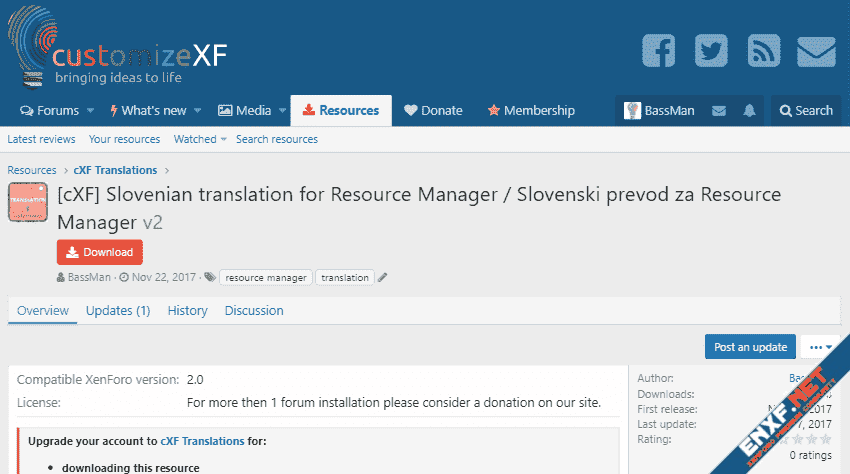Expand the Media dropdown arrow
This screenshot has width=850, height=474.
point(282,111)
